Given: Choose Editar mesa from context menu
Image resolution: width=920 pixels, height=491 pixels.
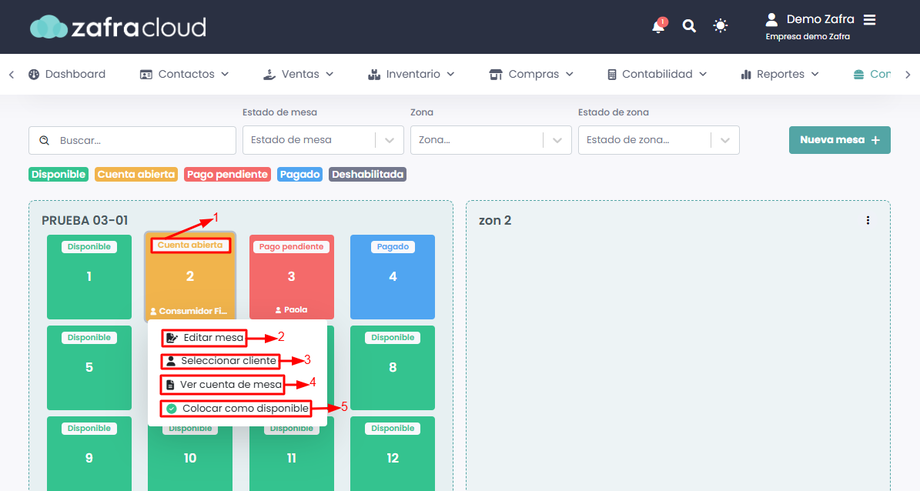Looking at the screenshot, I should point(204,337).
